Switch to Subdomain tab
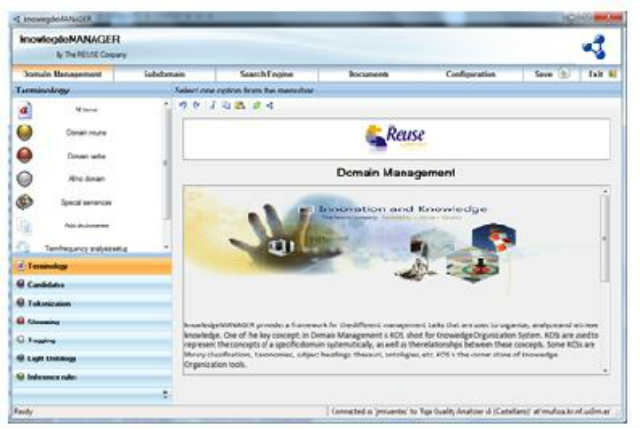The width and height of the screenshot is (640, 430). tap(165, 74)
